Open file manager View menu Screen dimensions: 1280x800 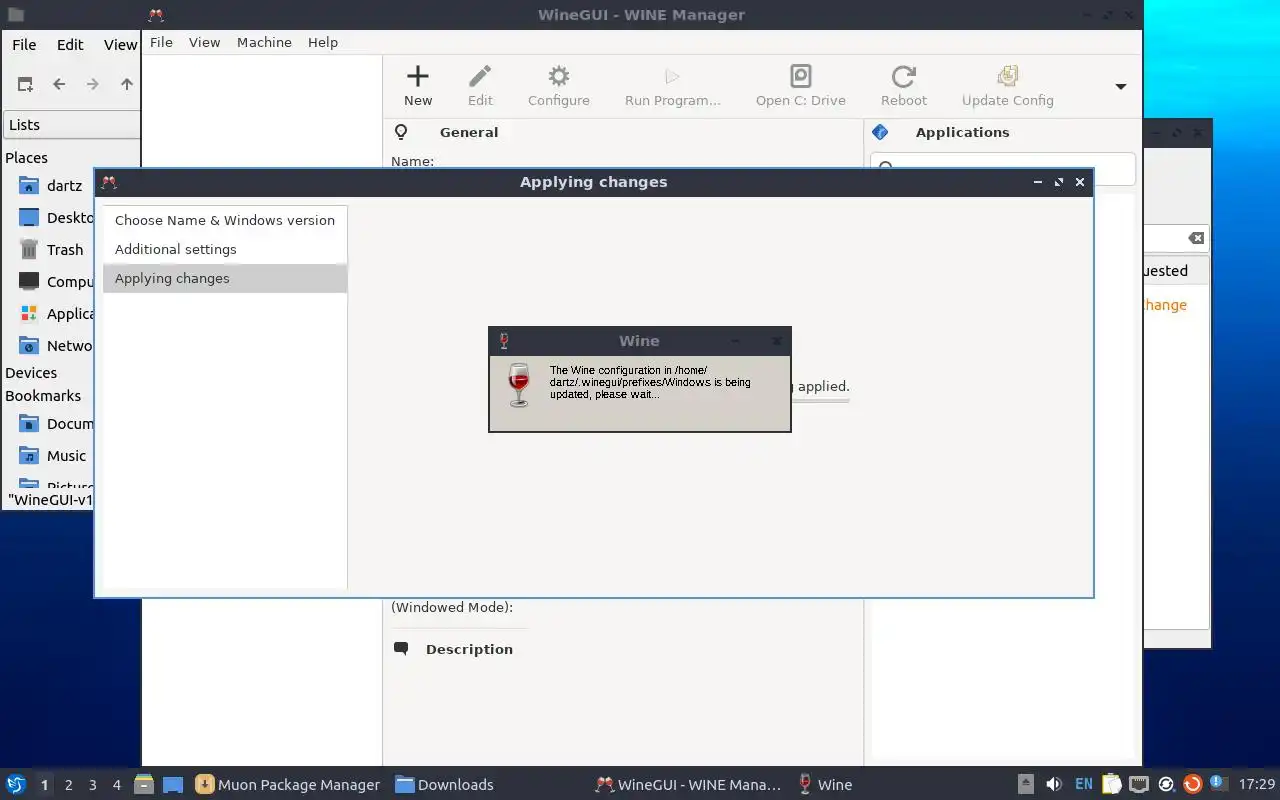point(120,44)
